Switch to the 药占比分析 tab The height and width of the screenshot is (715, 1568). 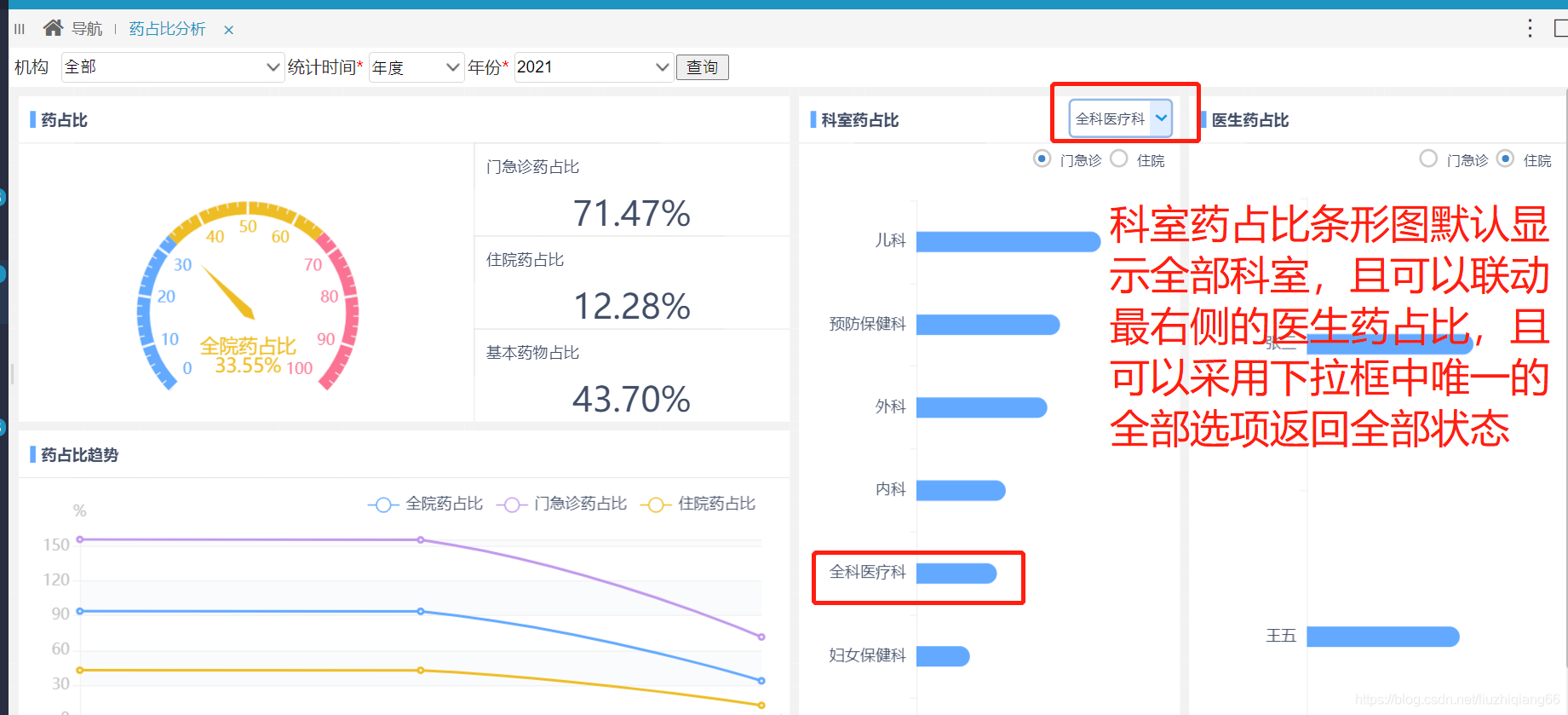pyautogui.click(x=167, y=29)
